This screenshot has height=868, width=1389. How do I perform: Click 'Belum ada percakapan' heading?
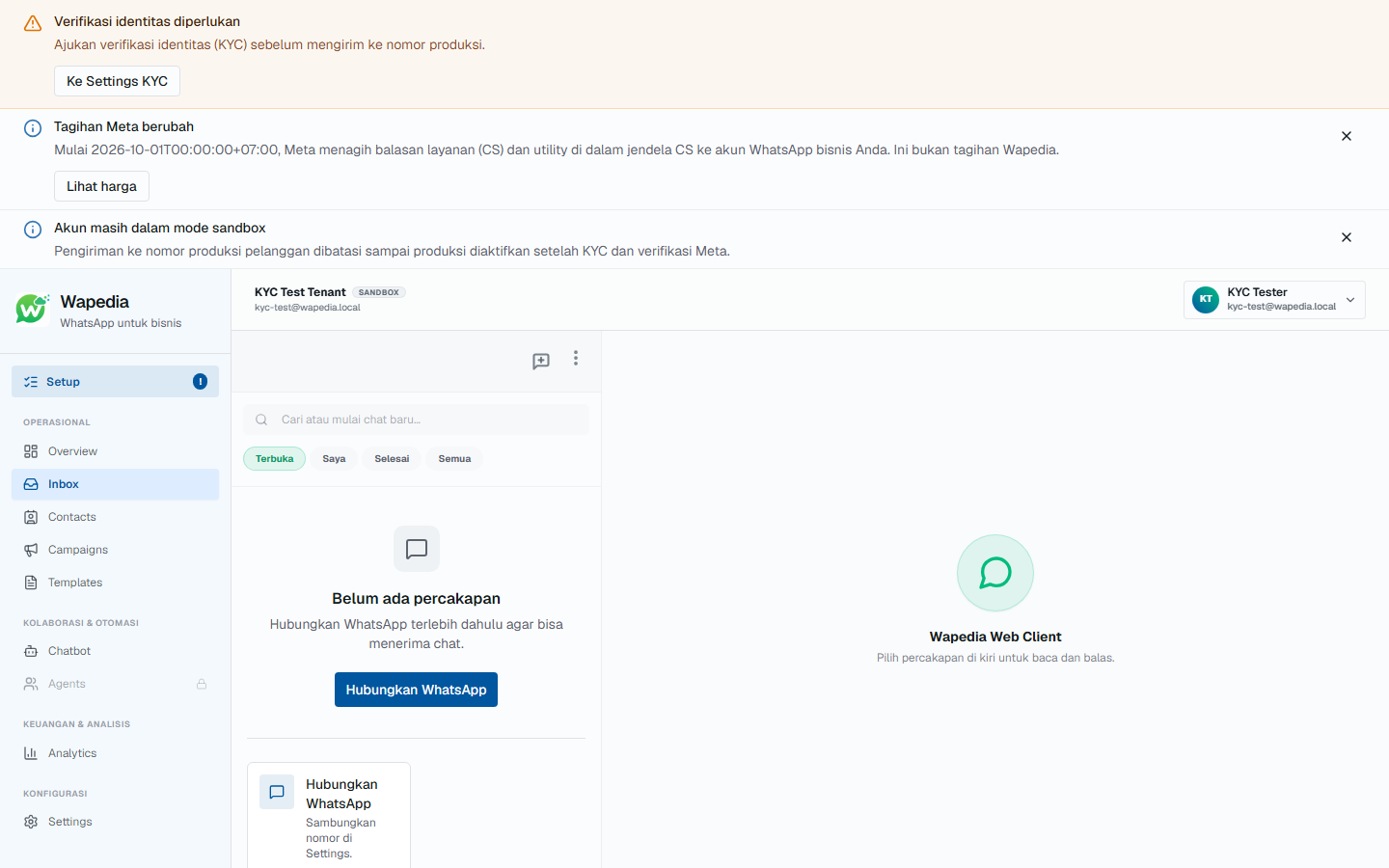[x=416, y=598]
